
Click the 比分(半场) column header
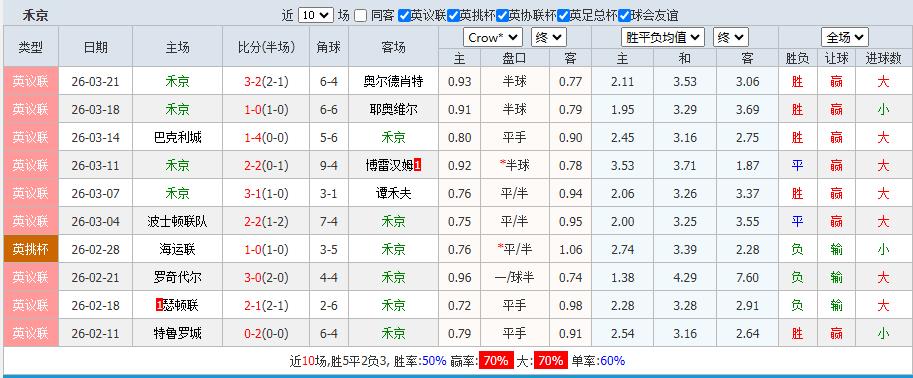266,47
